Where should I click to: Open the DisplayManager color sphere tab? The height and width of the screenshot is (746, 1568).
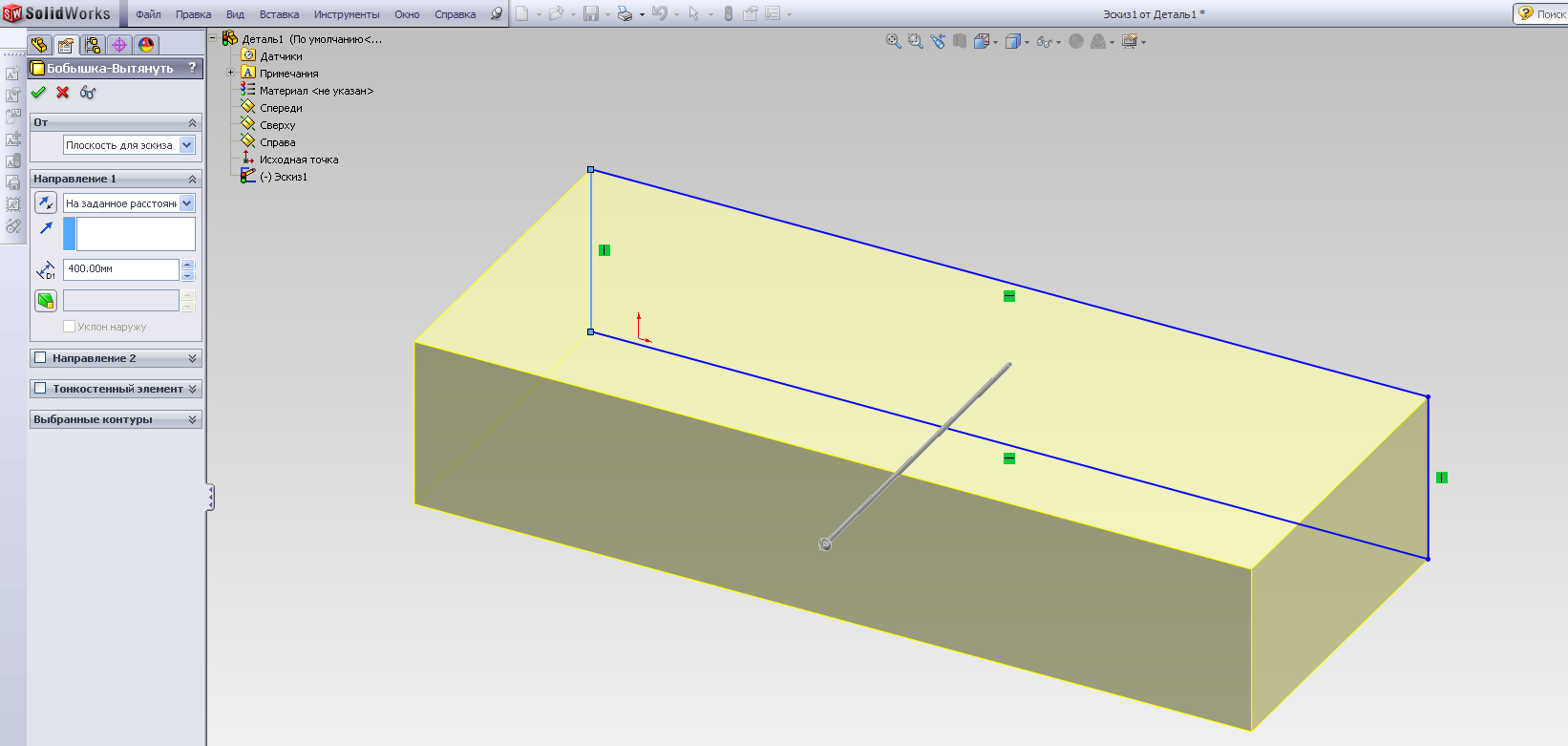coord(146,45)
